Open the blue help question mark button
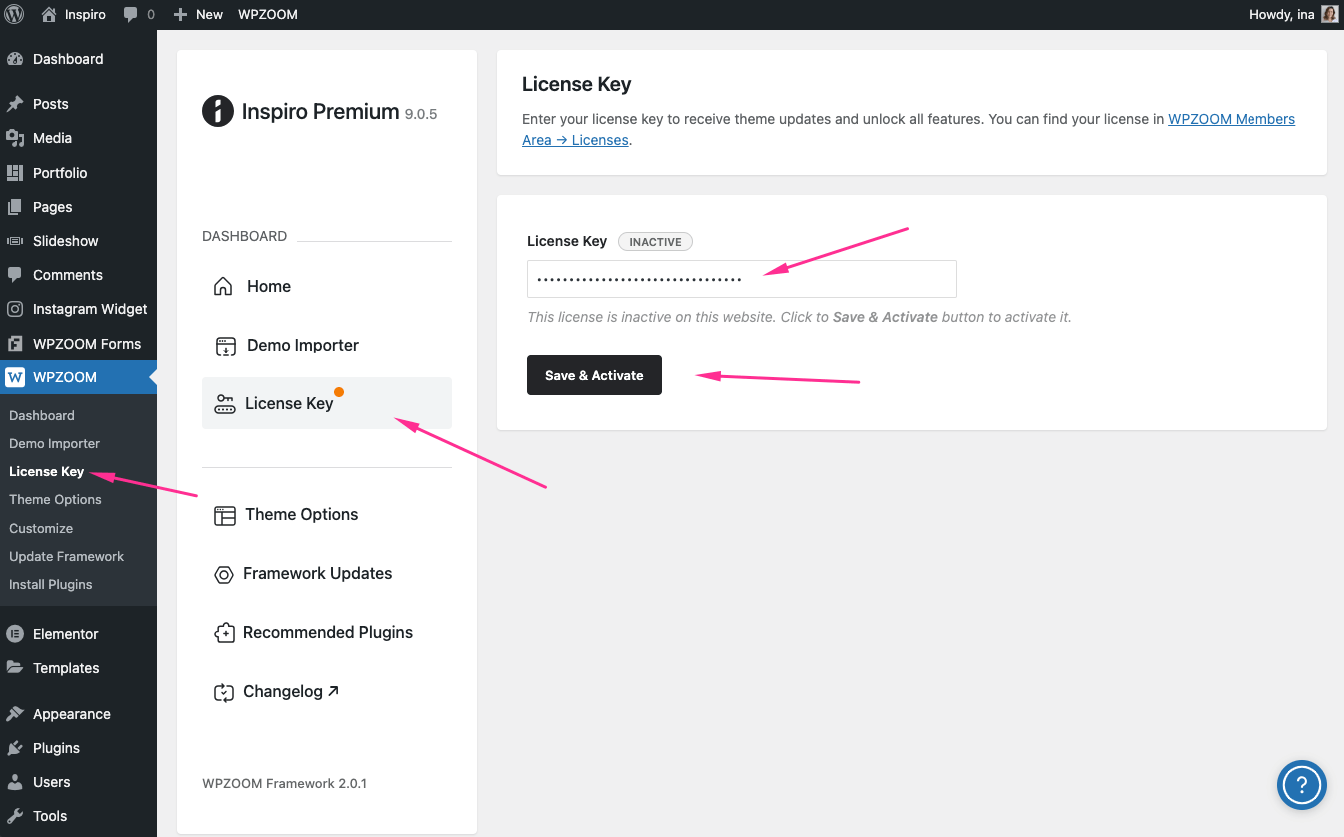The image size is (1344, 837). 1301,784
